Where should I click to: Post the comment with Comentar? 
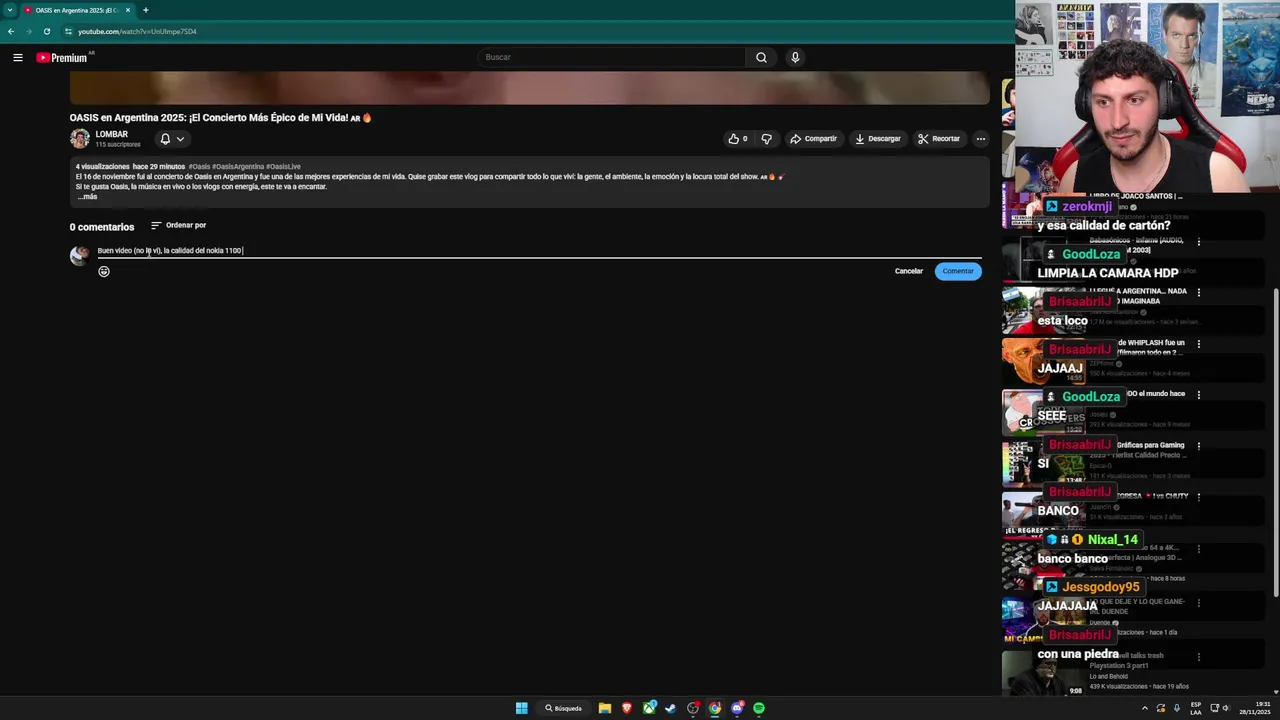tap(958, 271)
